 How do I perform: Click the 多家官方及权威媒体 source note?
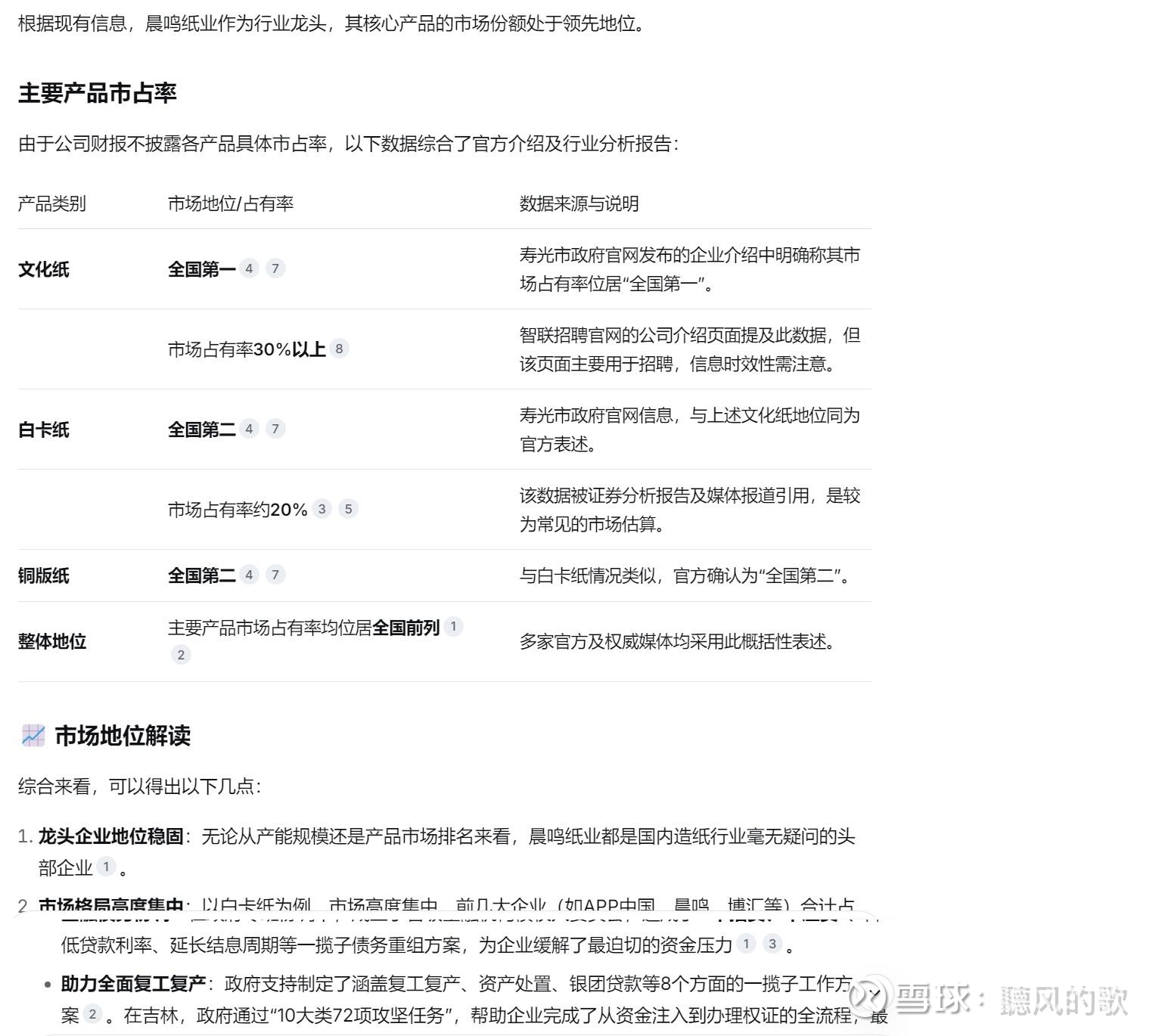point(679,641)
